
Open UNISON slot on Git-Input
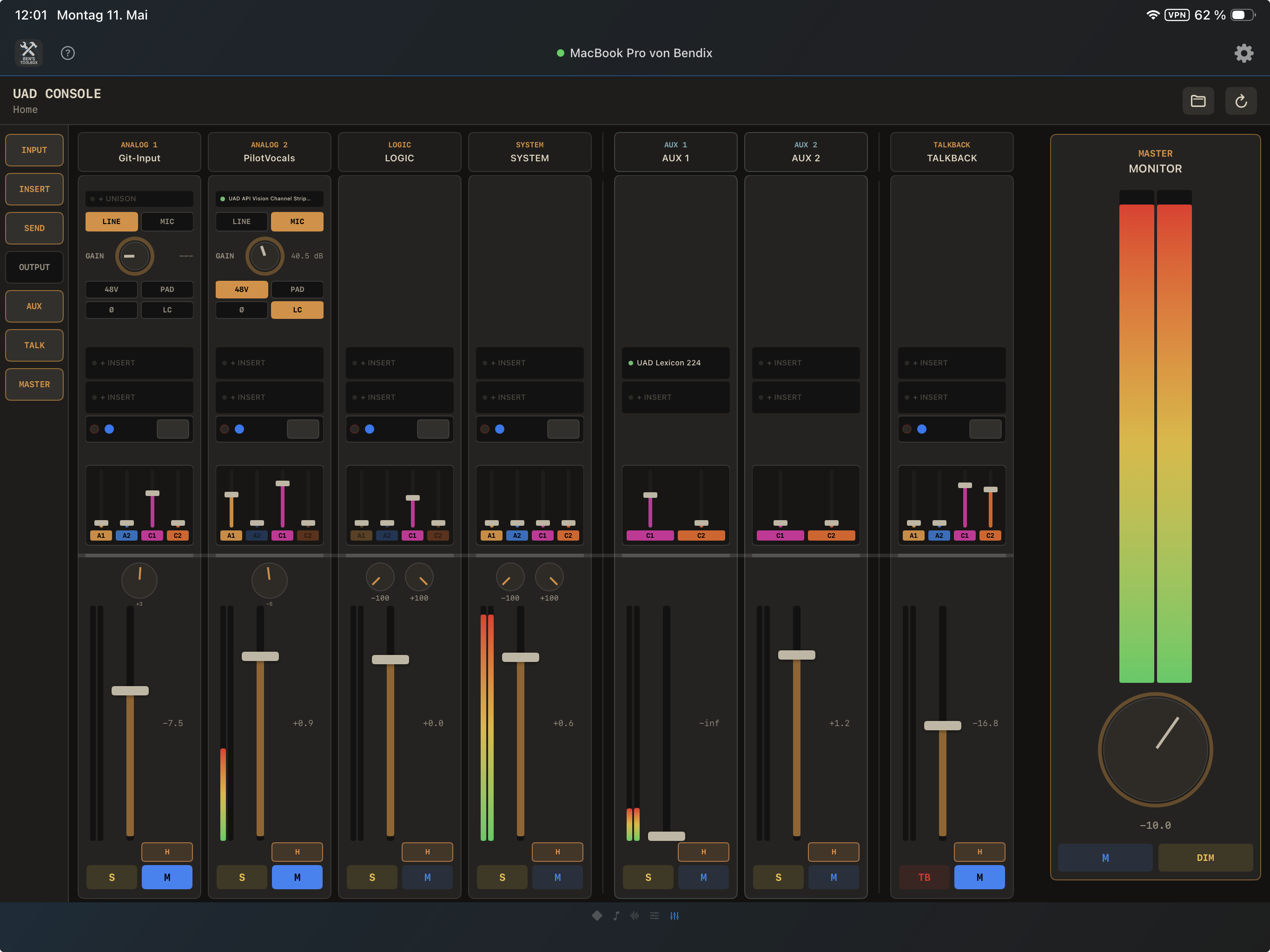pos(139,198)
